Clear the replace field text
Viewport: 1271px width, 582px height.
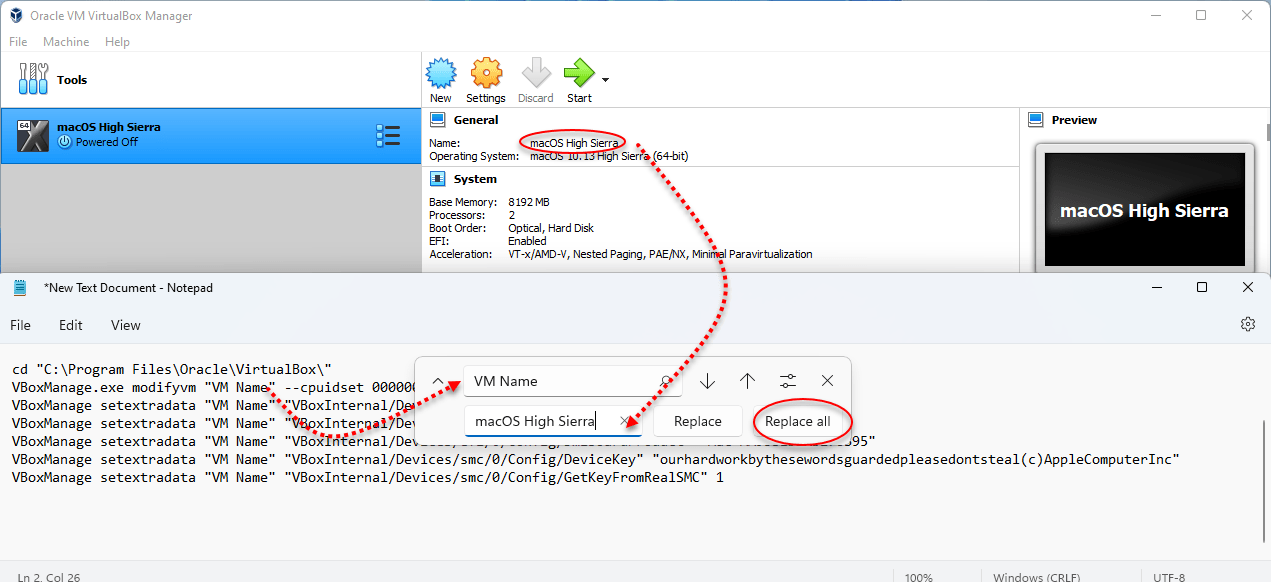[625, 421]
